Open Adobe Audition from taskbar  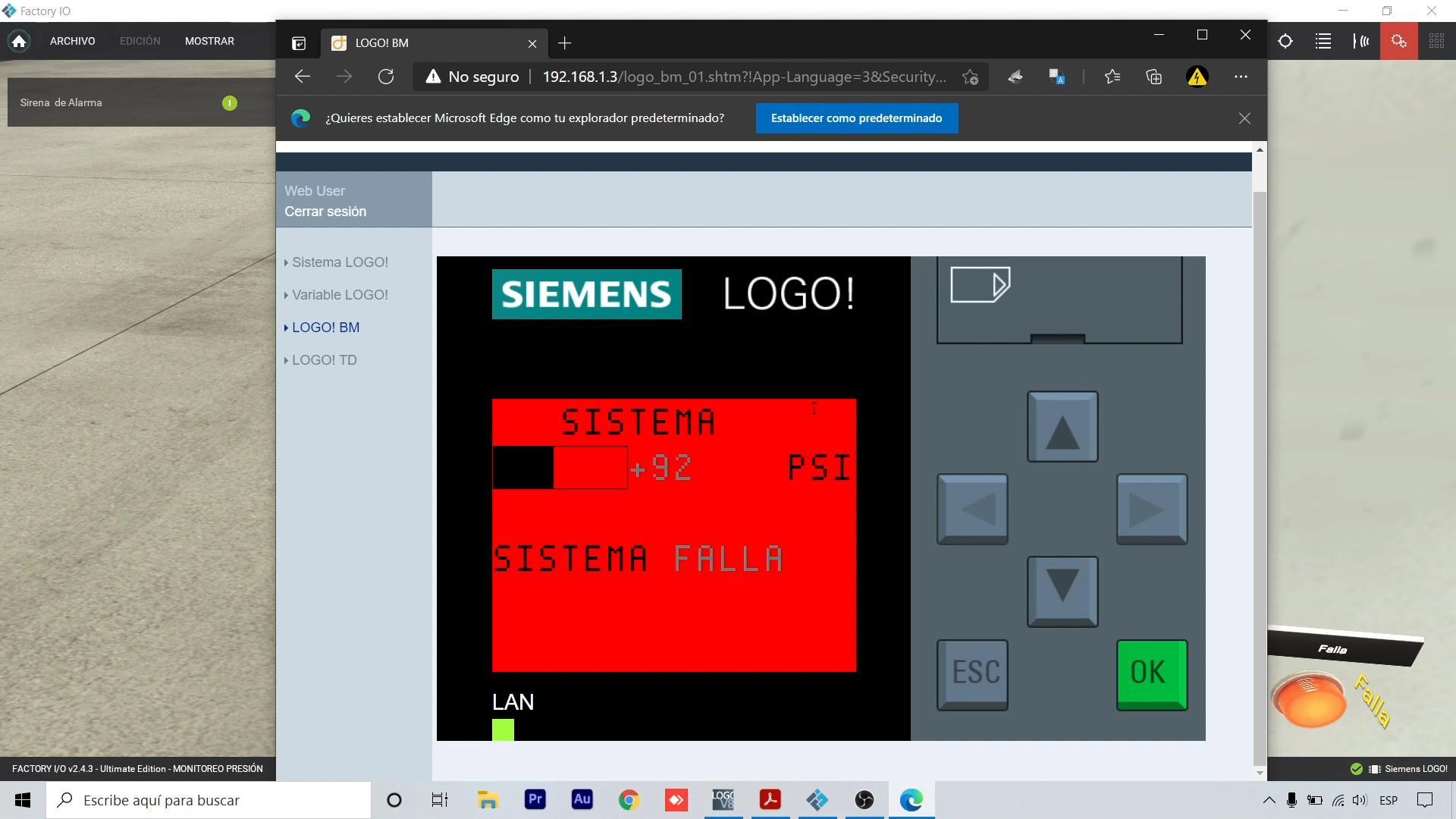pyautogui.click(x=582, y=800)
